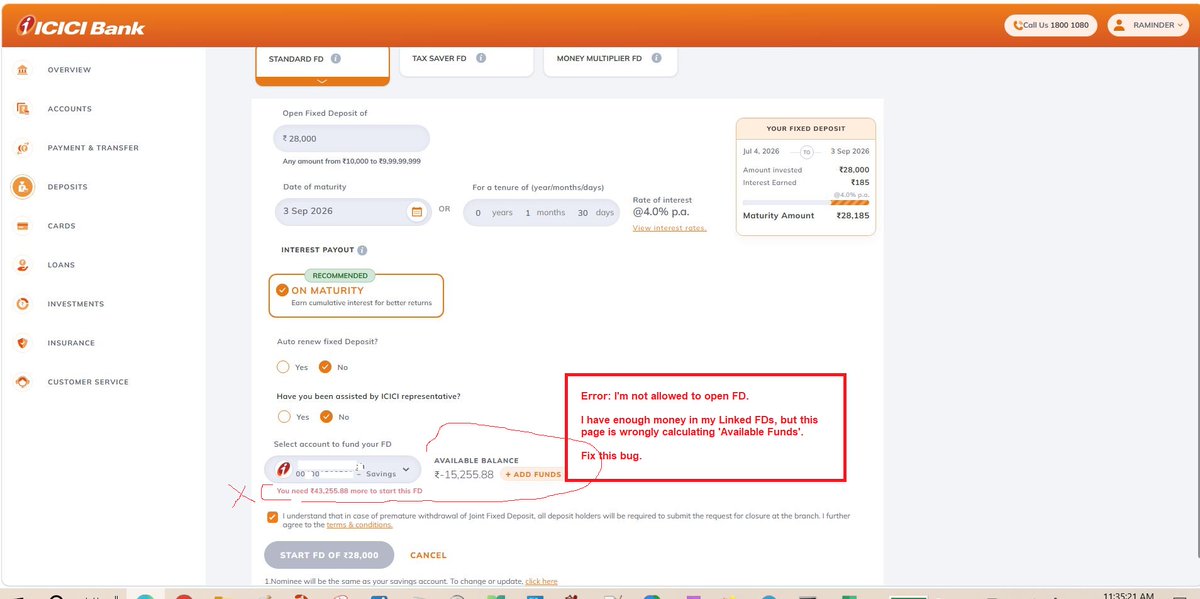Select No for Auto renew fixed deposit
Screen dimensions: 1200x599
pos(325,367)
